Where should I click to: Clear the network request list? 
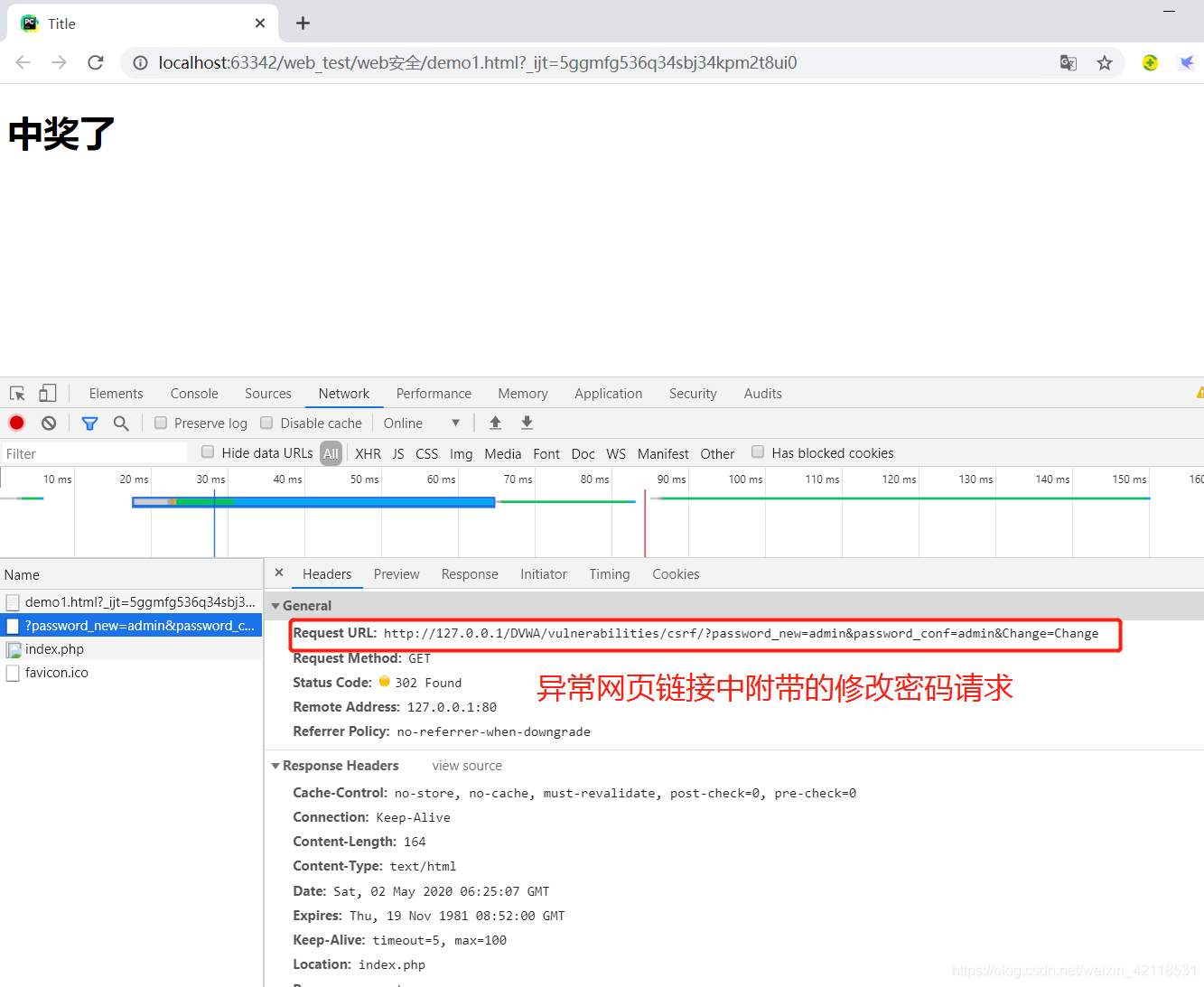point(48,423)
